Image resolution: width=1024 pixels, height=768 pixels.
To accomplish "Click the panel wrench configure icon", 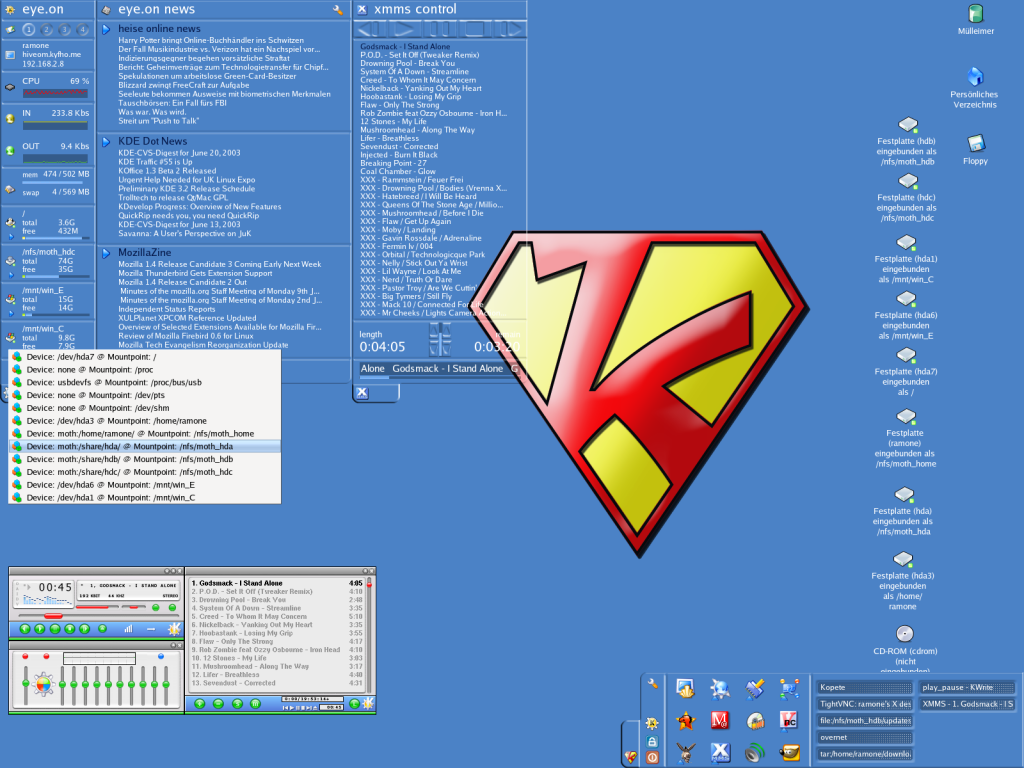I will tap(652, 683).
